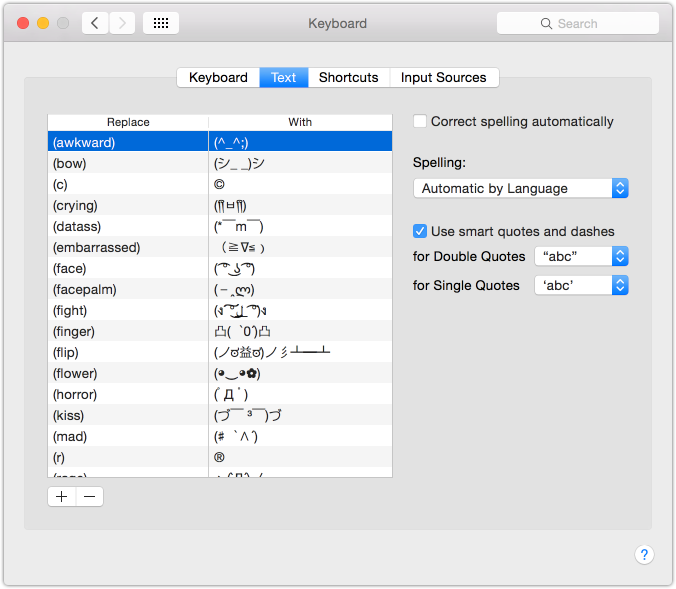Switch to the Shortcuts tab

[348, 77]
